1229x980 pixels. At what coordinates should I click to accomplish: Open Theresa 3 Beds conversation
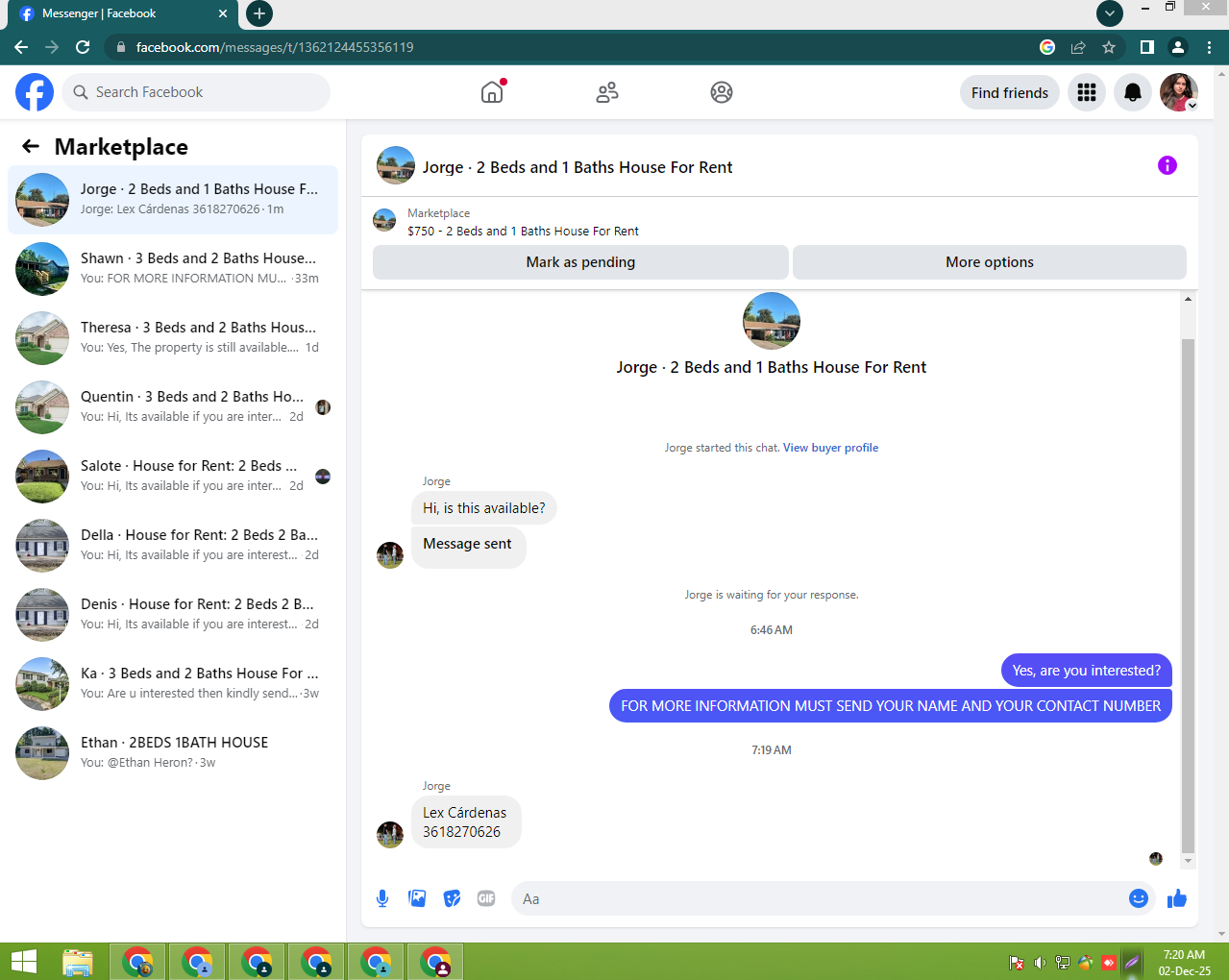(x=173, y=337)
